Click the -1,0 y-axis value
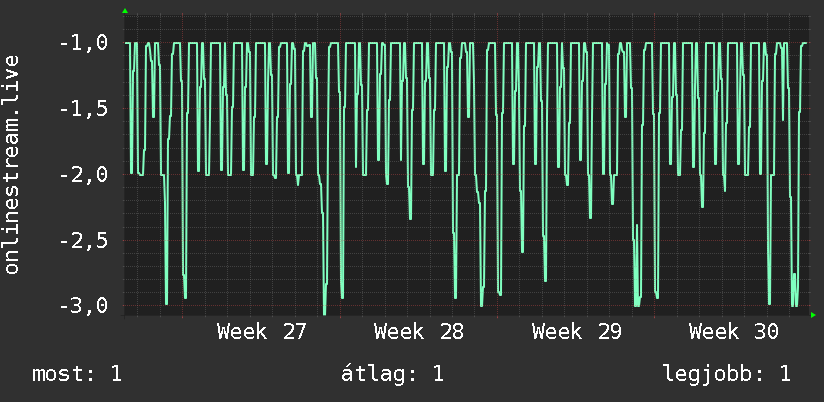The height and width of the screenshot is (402, 824). tap(84, 43)
